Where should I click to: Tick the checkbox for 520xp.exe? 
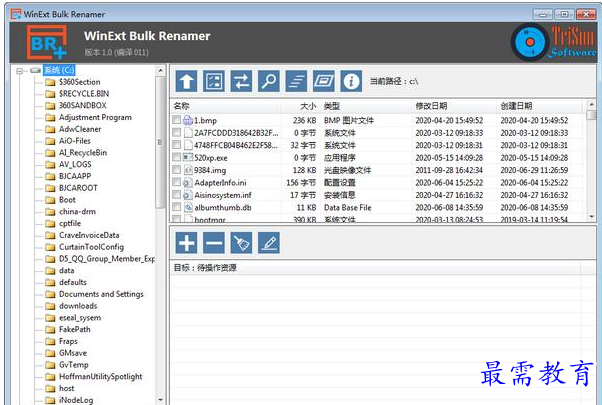[x=176, y=157]
